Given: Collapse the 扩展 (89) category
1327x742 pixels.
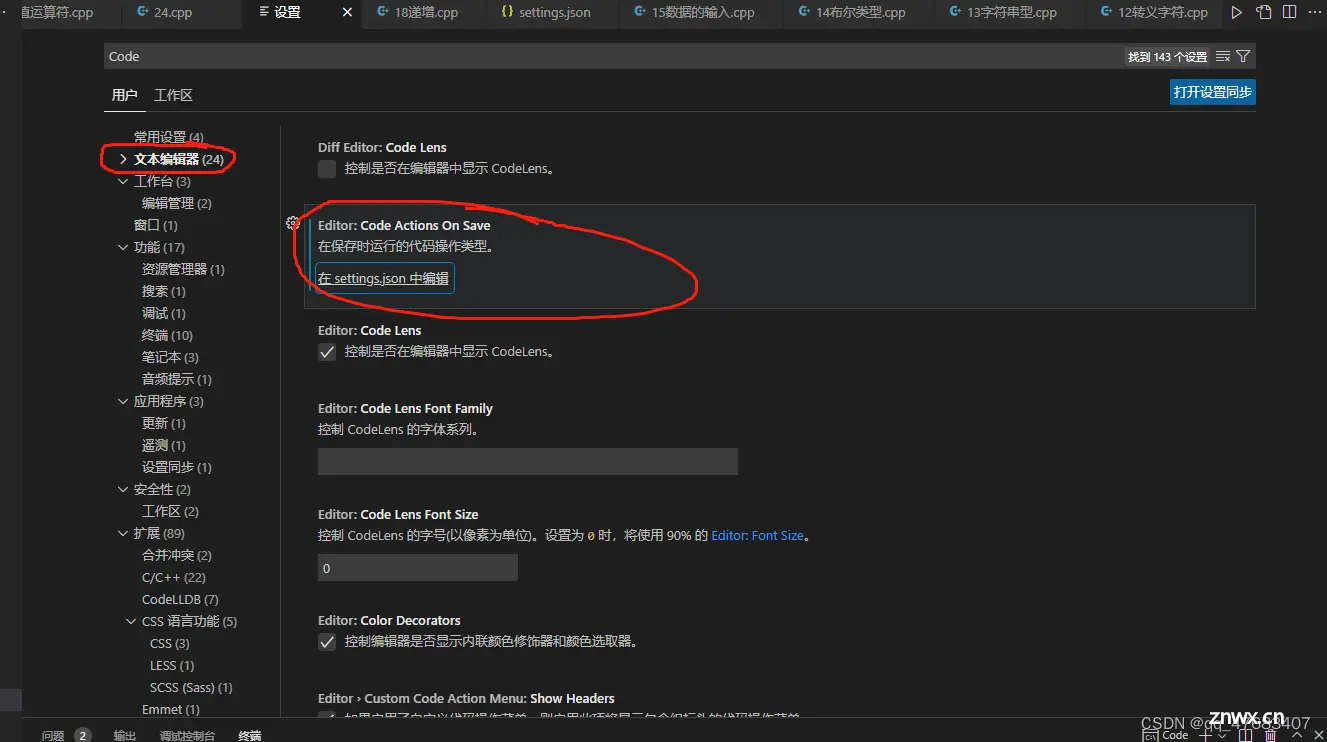Looking at the screenshot, I should [123, 533].
